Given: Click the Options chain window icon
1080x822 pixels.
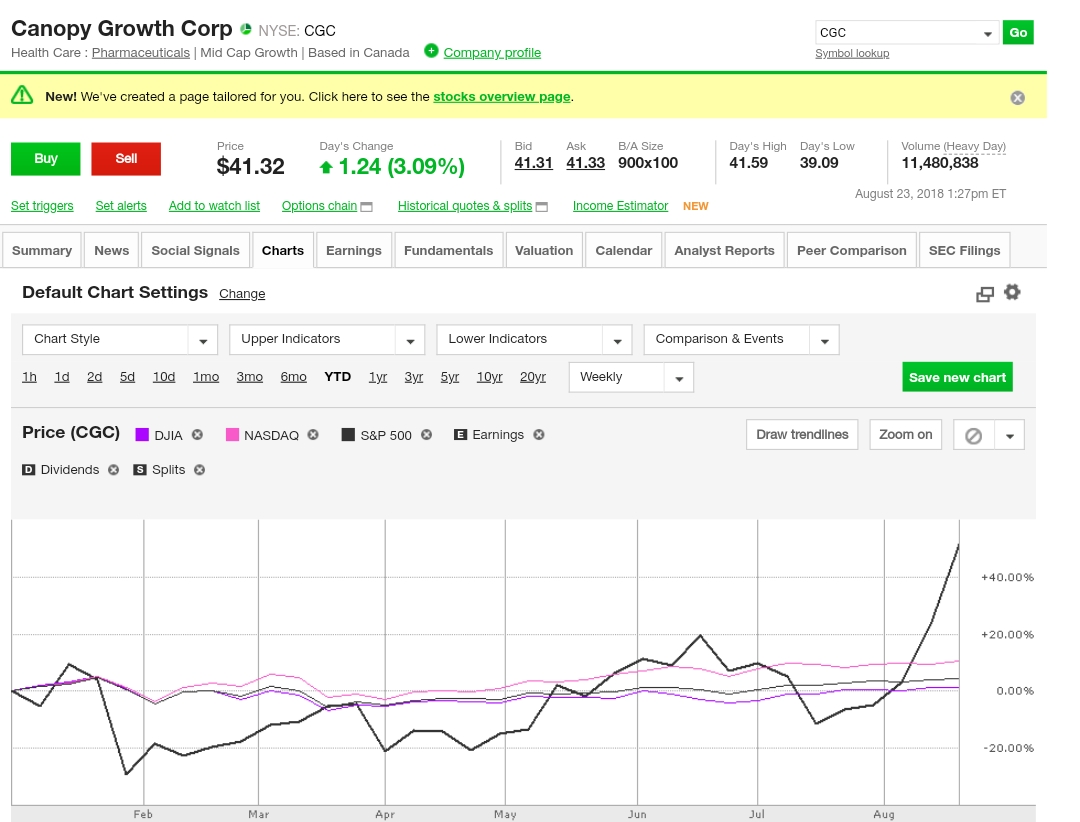Looking at the screenshot, I should 366,207.
